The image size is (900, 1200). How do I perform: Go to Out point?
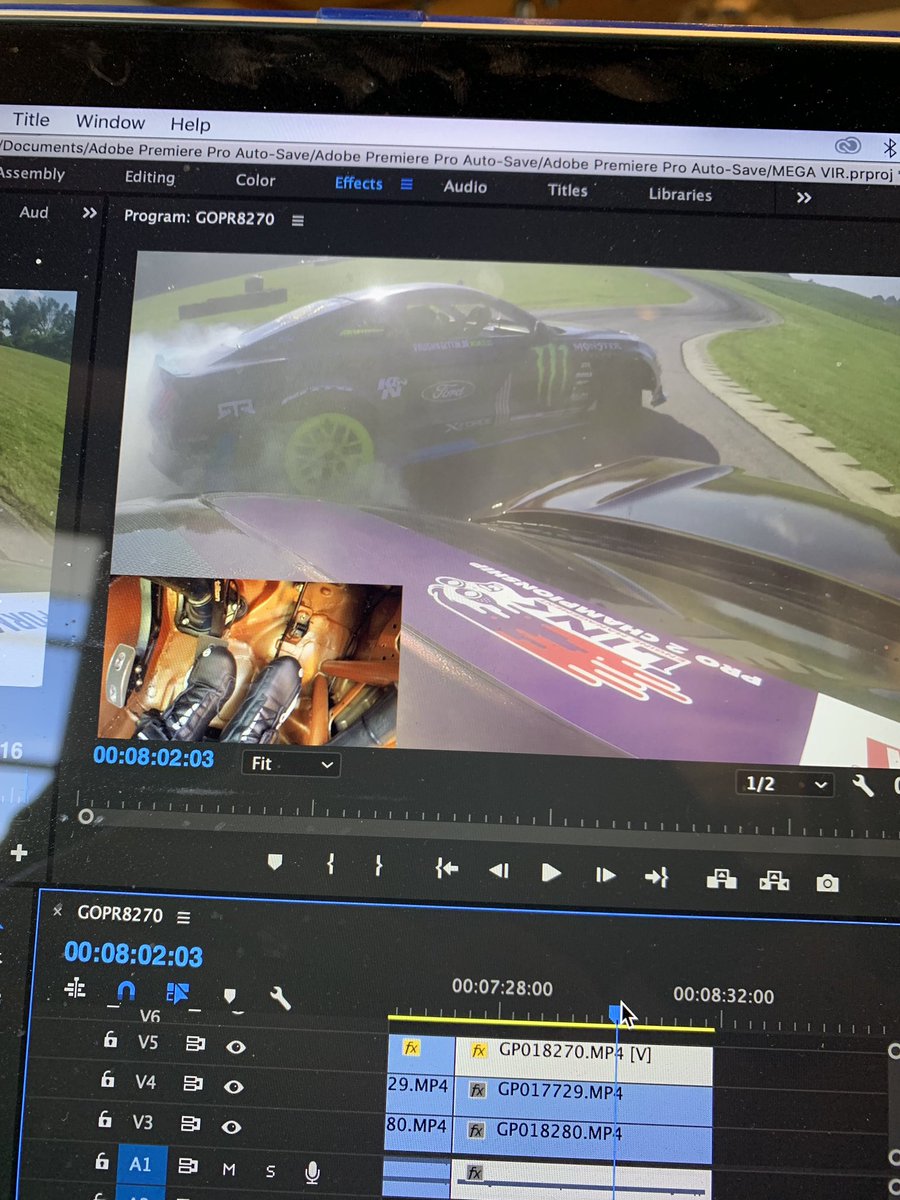tap(656, 877)
